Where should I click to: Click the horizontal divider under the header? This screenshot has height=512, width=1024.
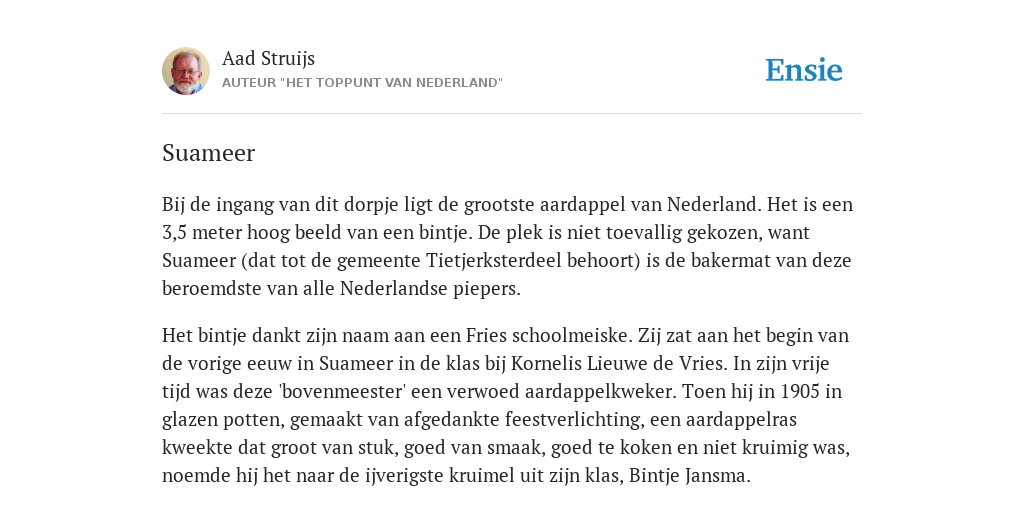(512, 114)
